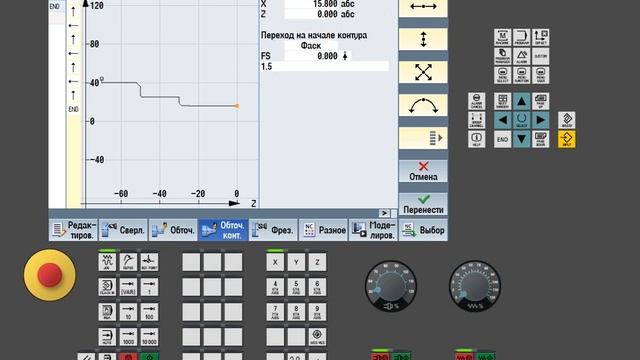
Task: Activate JOG mode key
Action: pos(107,262)
